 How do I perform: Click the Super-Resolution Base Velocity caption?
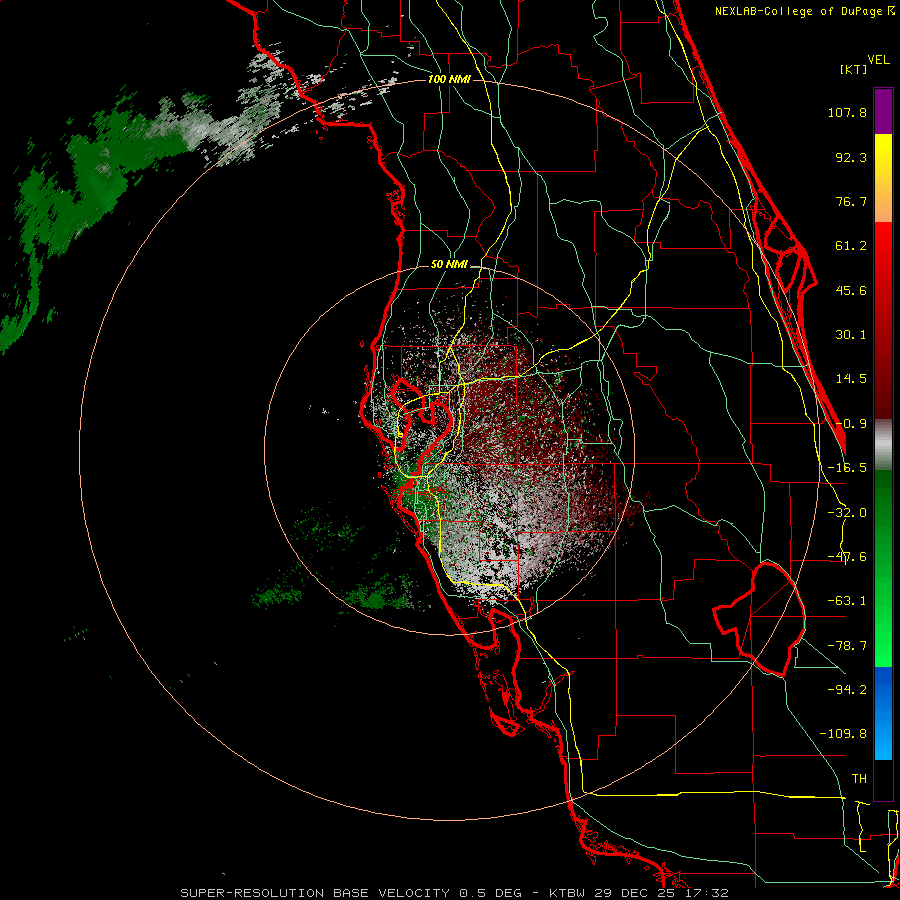455,893
